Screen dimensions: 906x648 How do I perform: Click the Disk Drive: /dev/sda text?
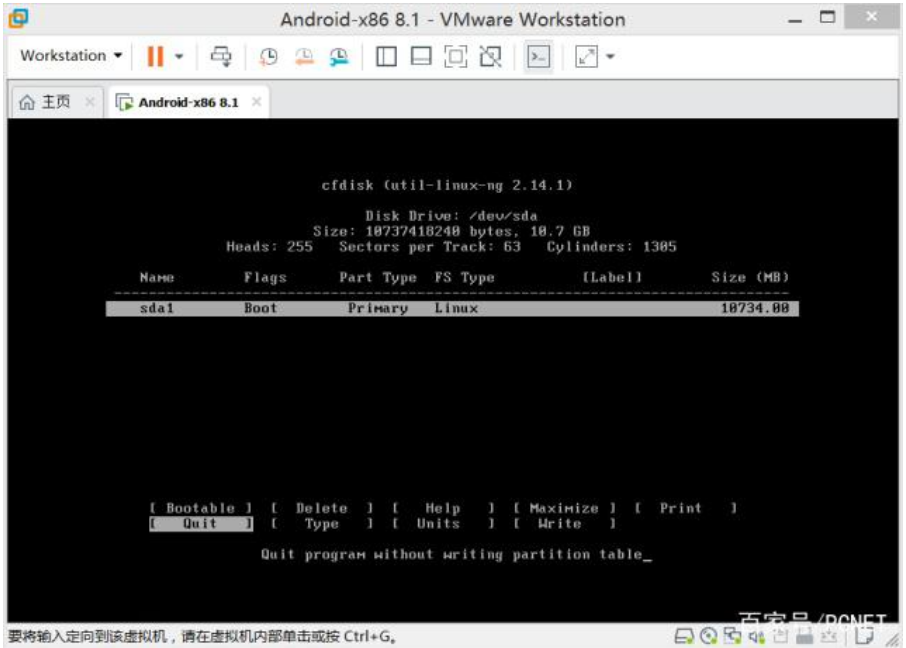pos(451,216)
